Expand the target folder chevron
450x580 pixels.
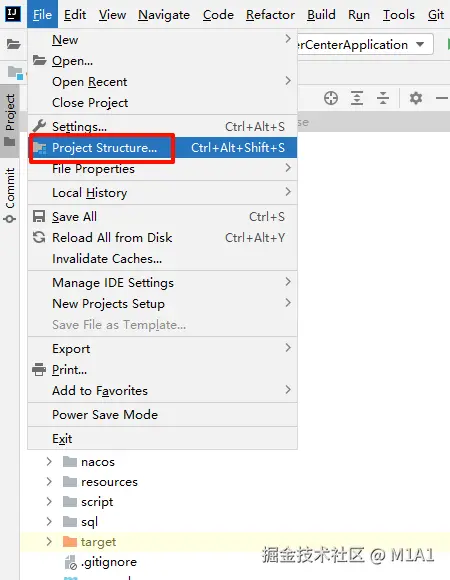49,542
